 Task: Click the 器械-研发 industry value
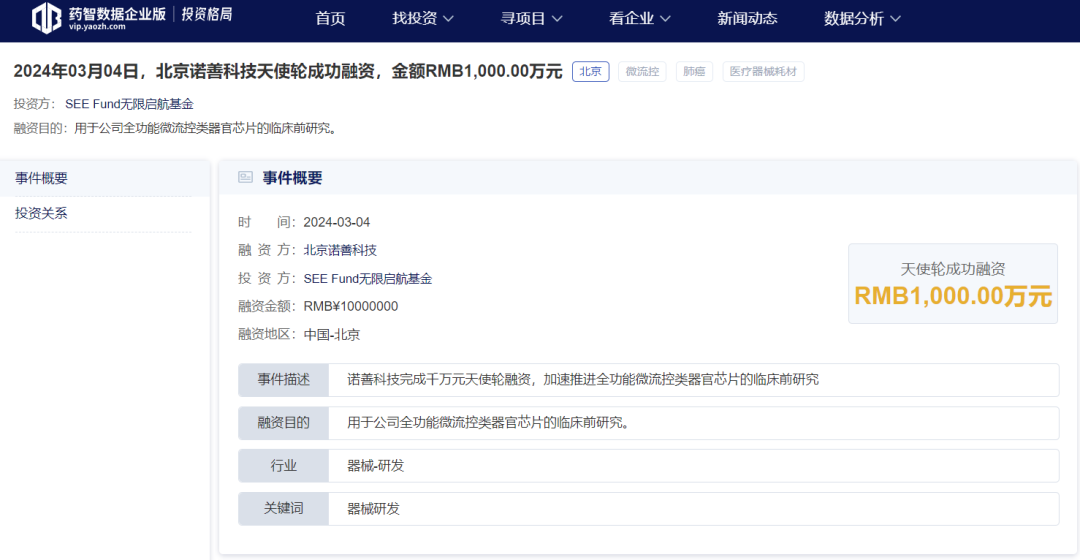click(x=375, y=466)
